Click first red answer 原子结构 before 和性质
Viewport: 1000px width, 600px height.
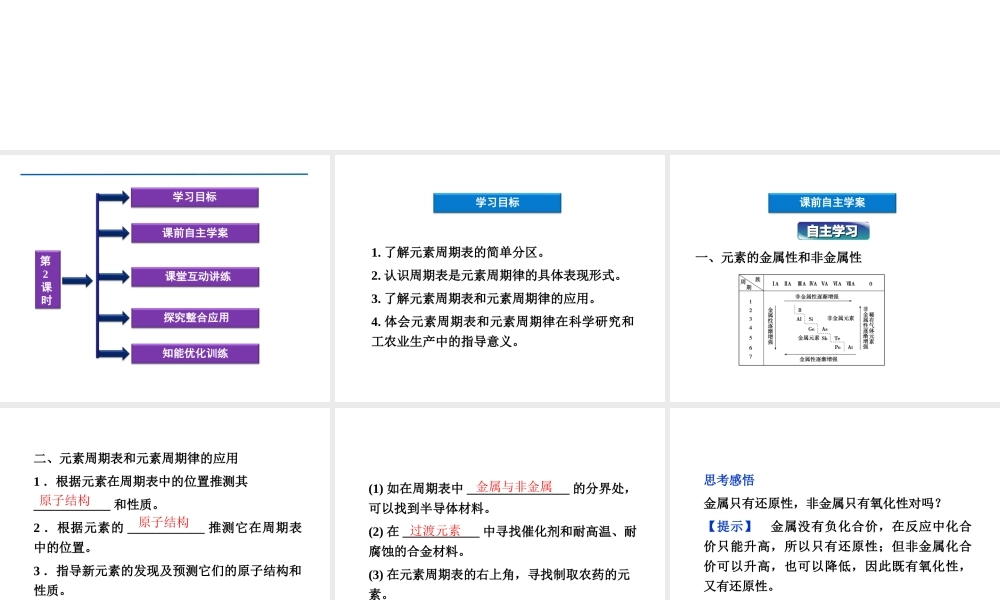click(x=64, y=501)
